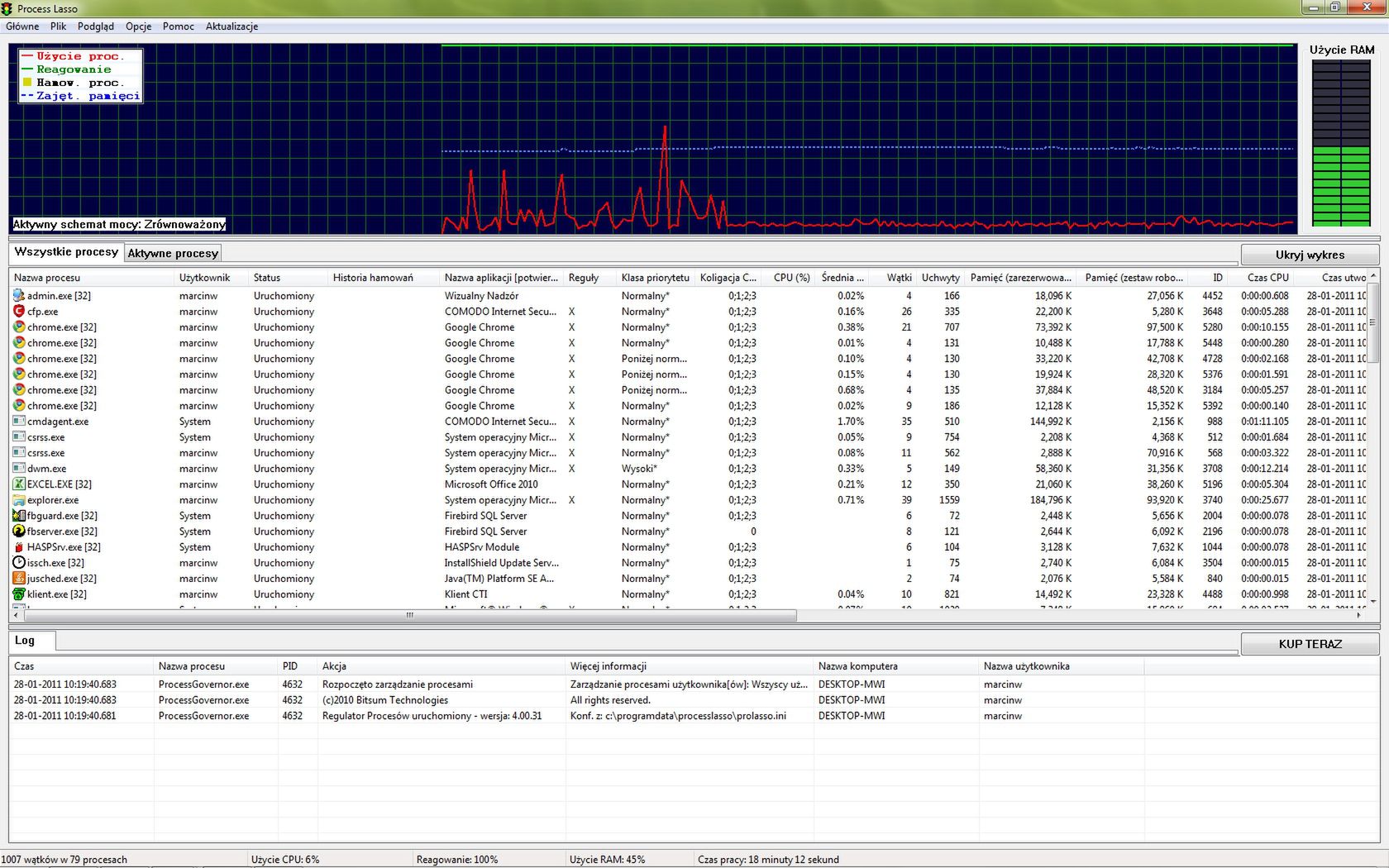Screen dimensions: 1389x868
Task: Switch to Wszystkie procesy tab
Action: (x=66, y=251)
